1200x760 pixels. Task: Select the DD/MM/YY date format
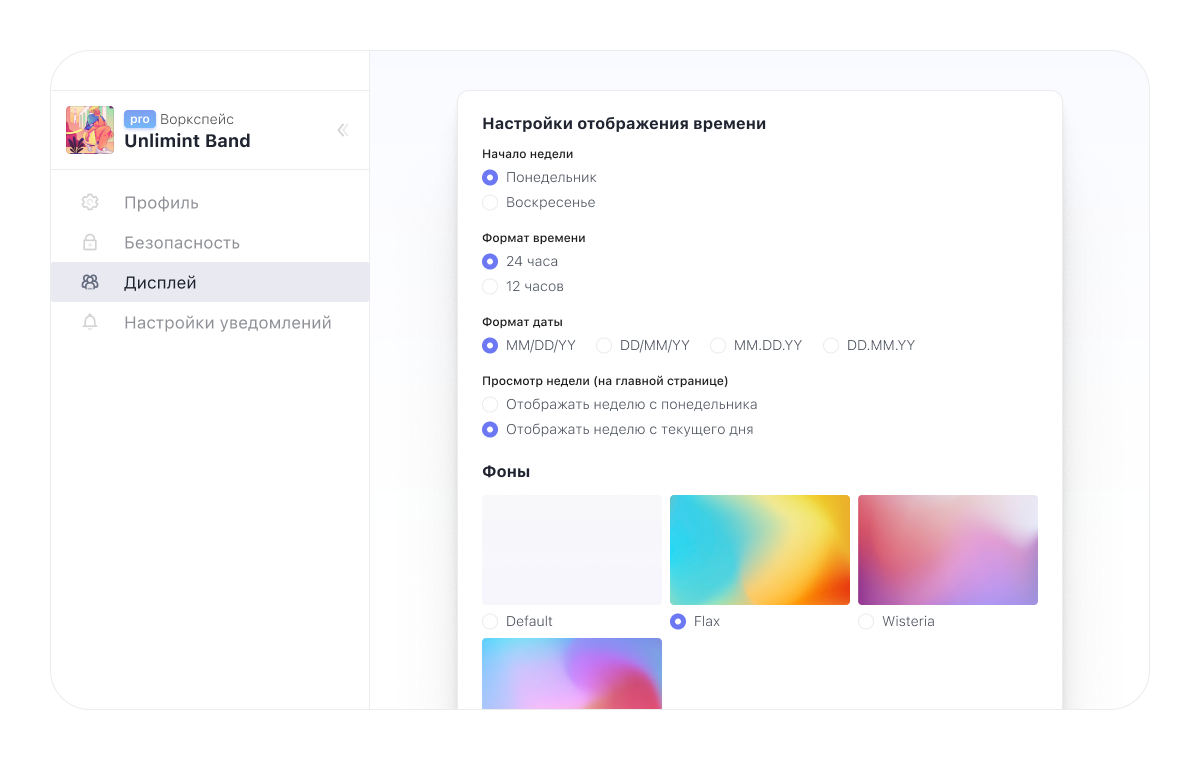(x=604, y=345)
